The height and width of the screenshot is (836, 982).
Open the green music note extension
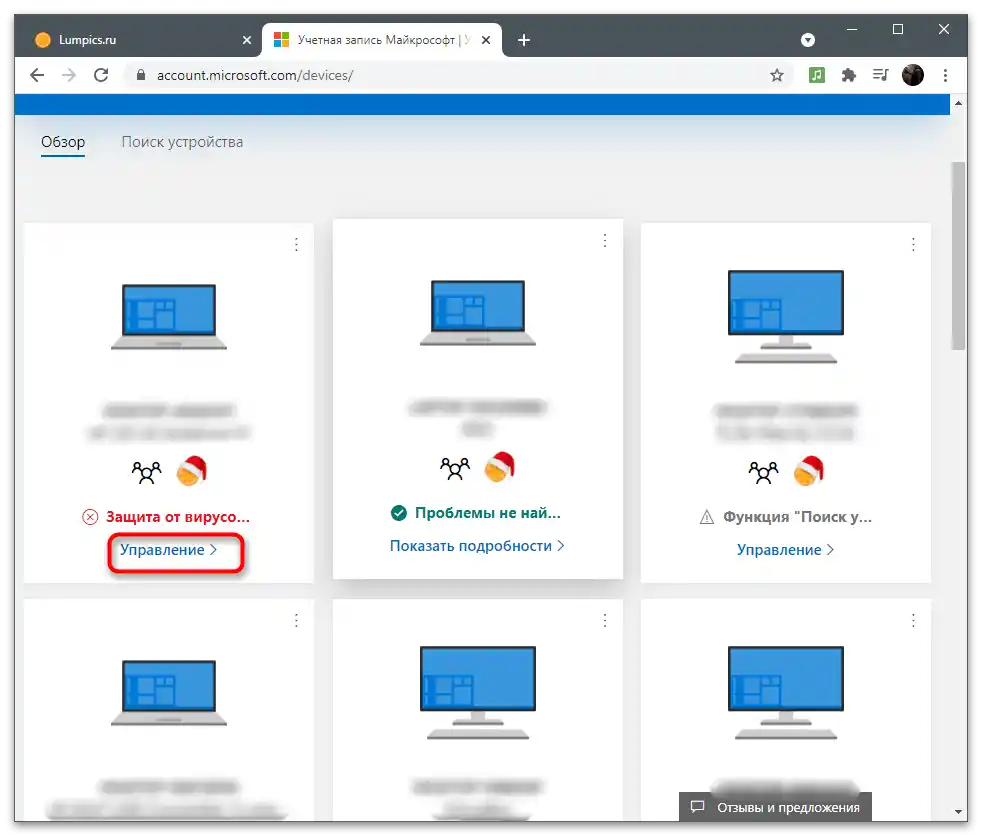(x=816, y=76)
